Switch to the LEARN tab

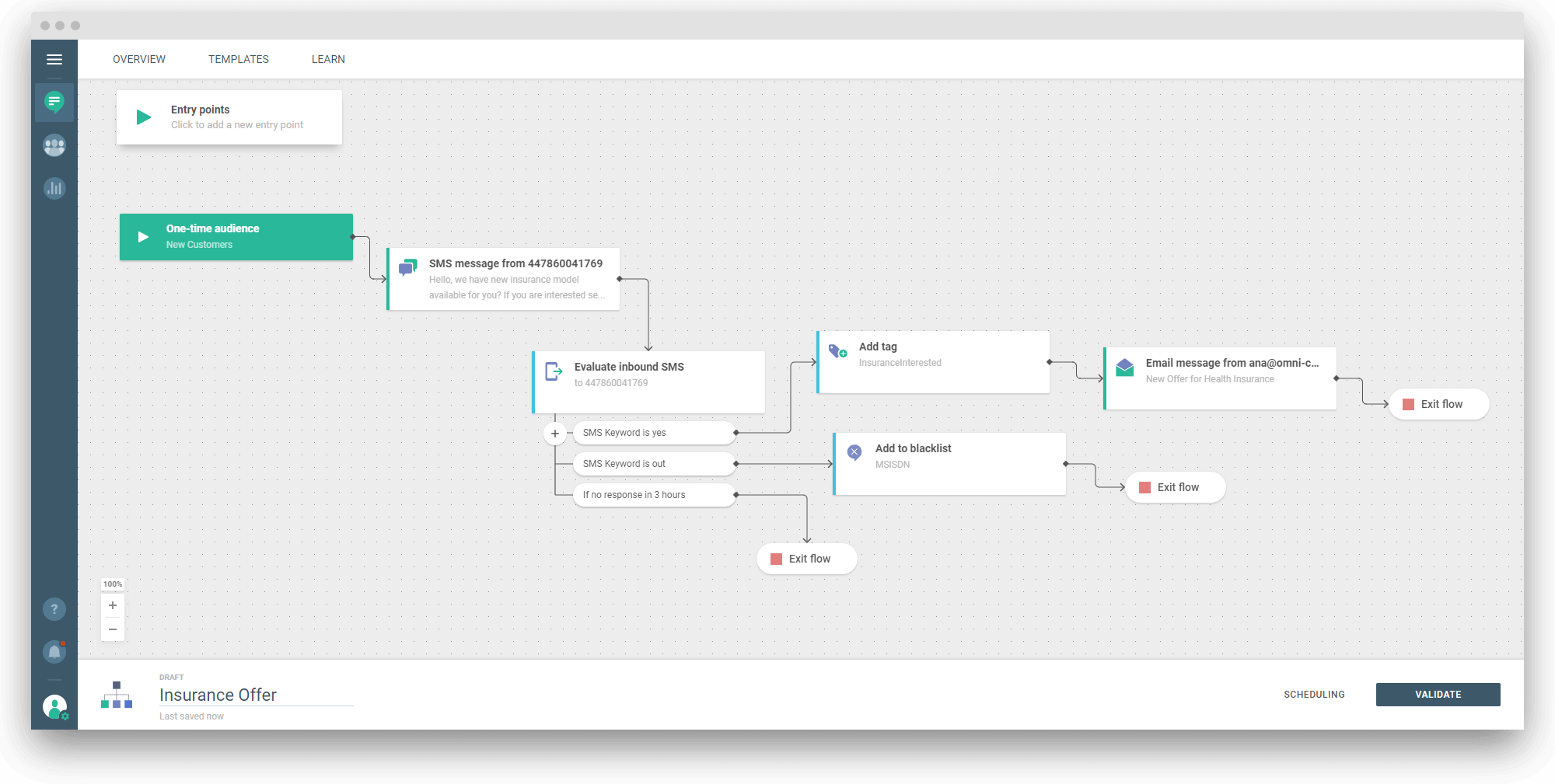(327, 59)
